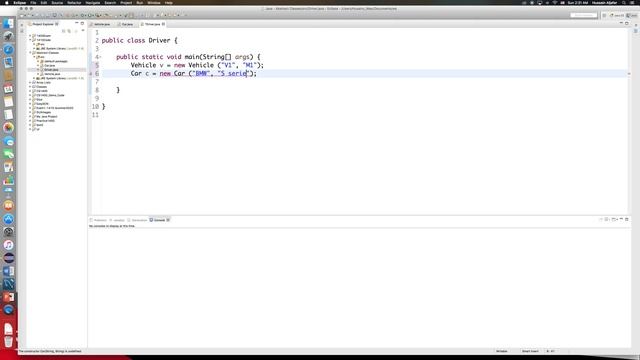Click red error mark in overview ruler
The image size is (640, 360).
pos(629,74)
